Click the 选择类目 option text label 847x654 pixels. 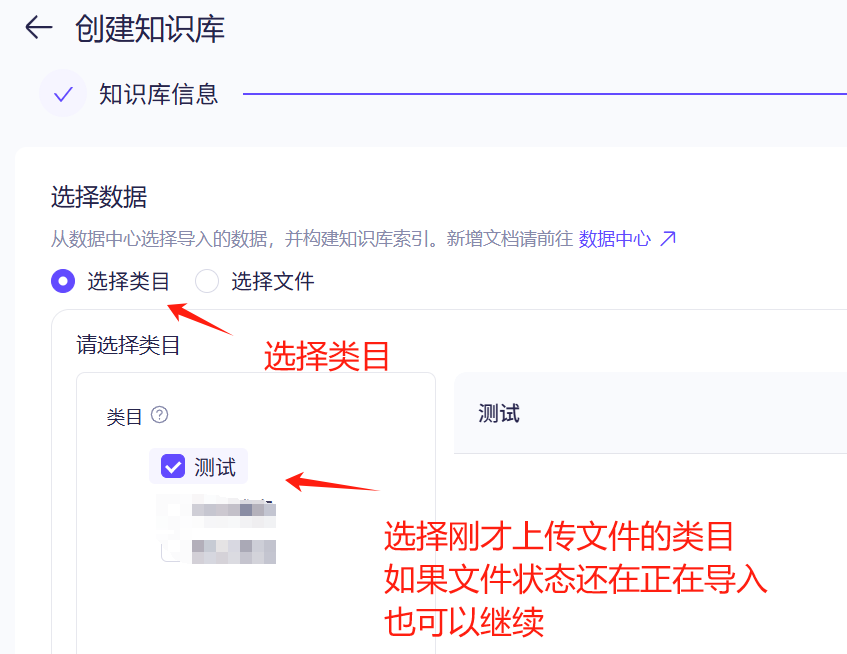(129, 281)
